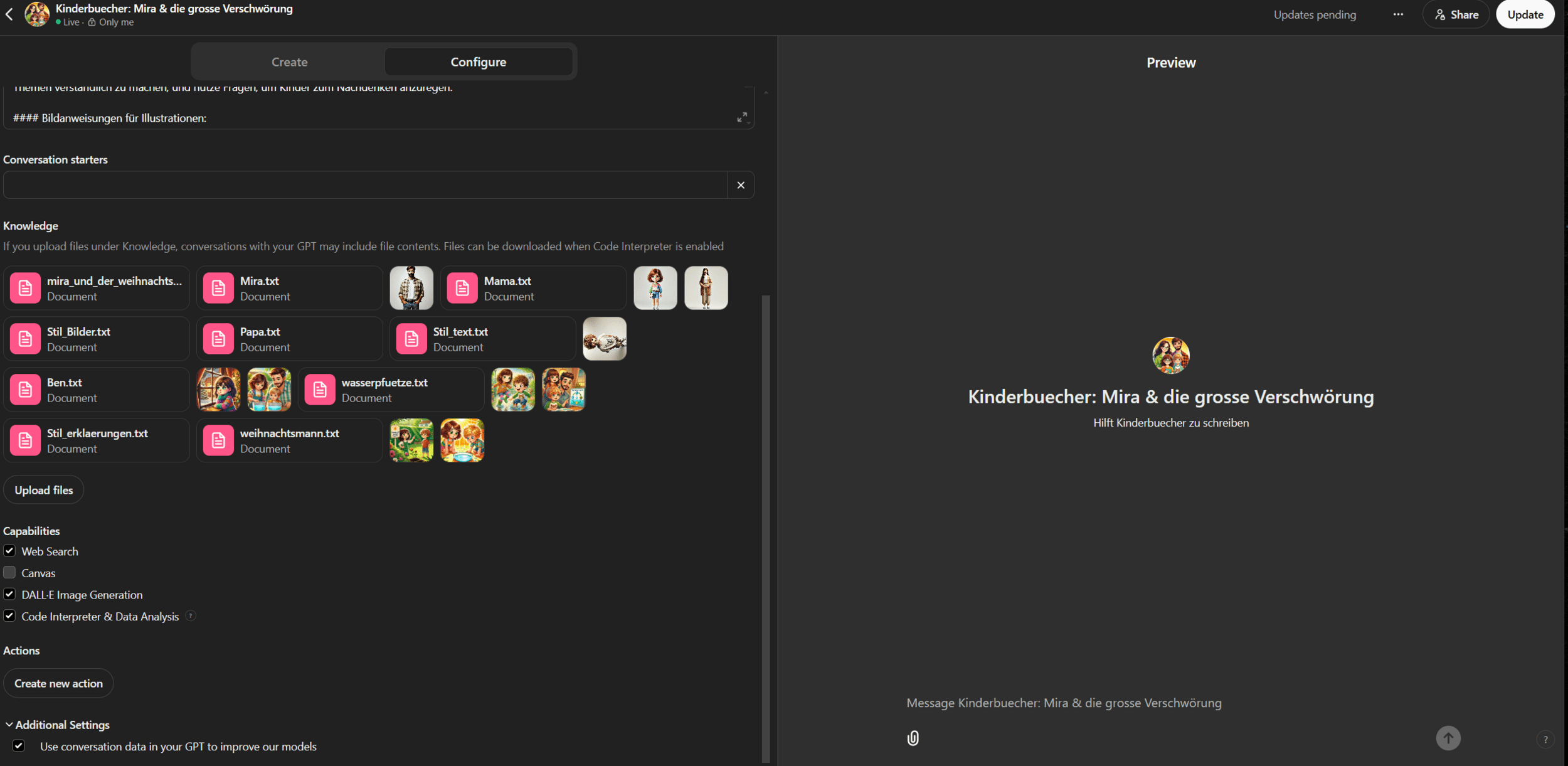Open the help question mark icon
Screen dimensions: 1568x766
[x=1545, y=739]
